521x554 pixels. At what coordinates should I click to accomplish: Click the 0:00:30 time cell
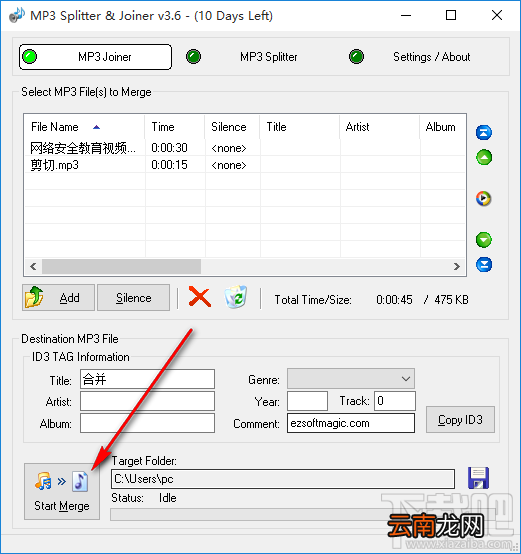pyautogui.click(x=169, y=148)
